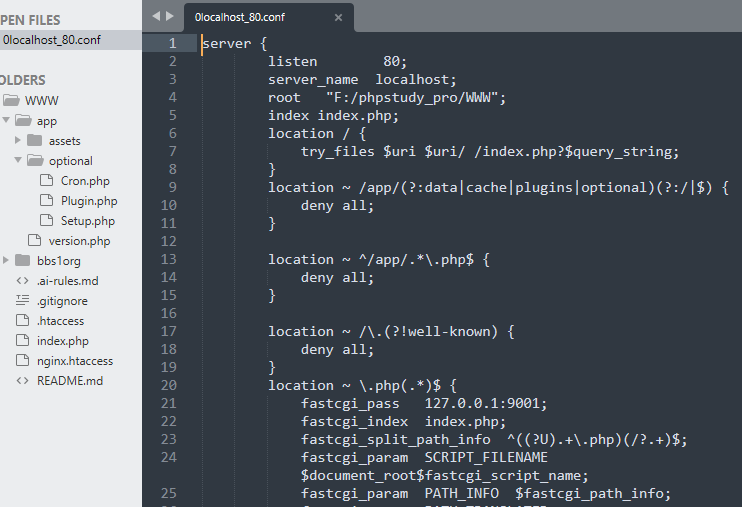742x507 pixels.
Task: Open nginx.htaccess file
Action: [75, 361]
